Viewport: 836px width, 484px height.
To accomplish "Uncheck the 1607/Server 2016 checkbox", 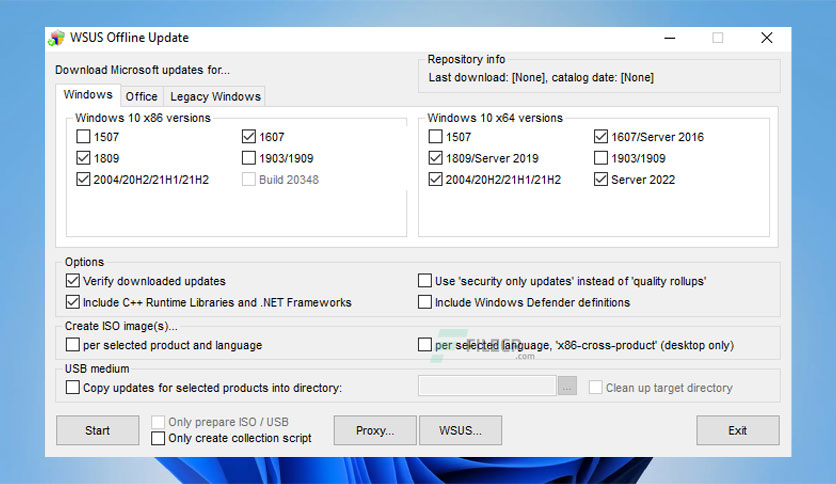I will click(601, 136).
